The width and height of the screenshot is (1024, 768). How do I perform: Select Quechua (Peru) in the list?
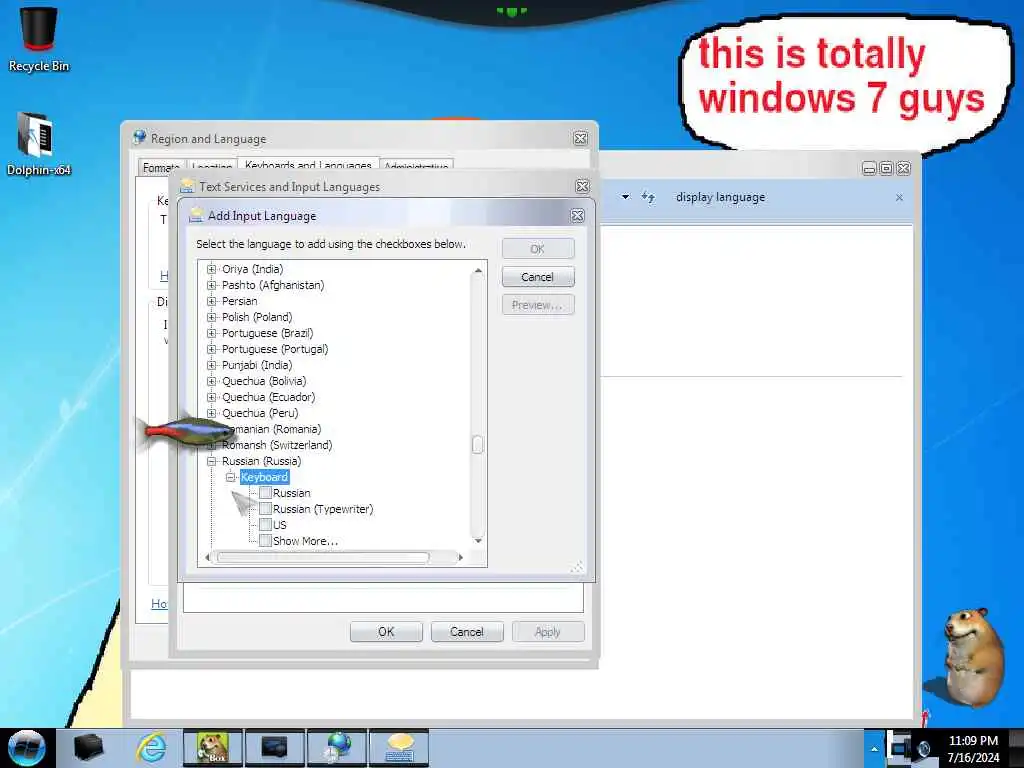click(x=260, y=413)
